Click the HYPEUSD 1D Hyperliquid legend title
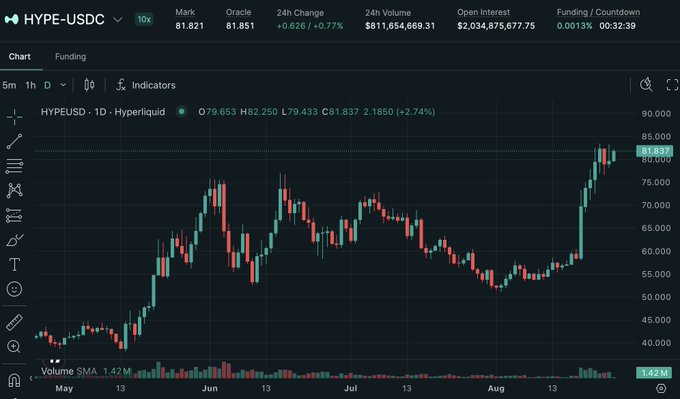 (x=103, y=112)
